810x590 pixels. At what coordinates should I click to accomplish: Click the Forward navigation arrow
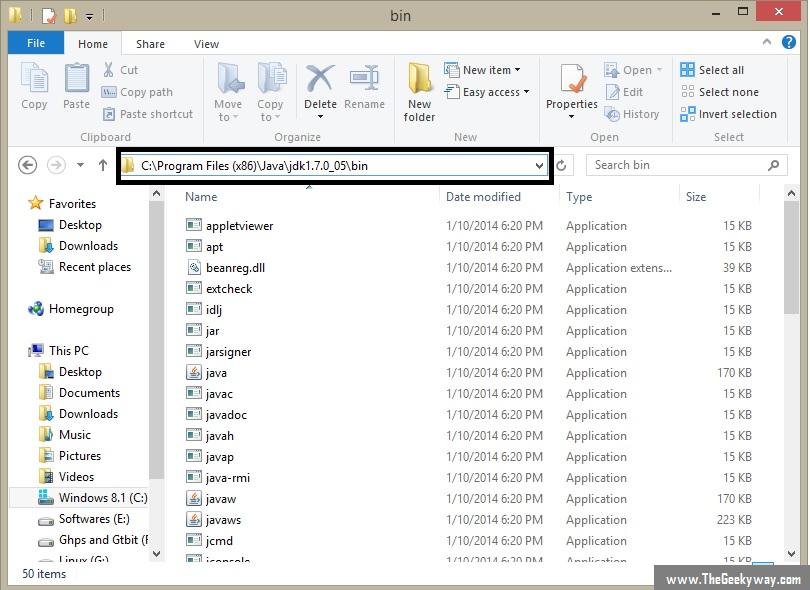[x=56, y=165]
